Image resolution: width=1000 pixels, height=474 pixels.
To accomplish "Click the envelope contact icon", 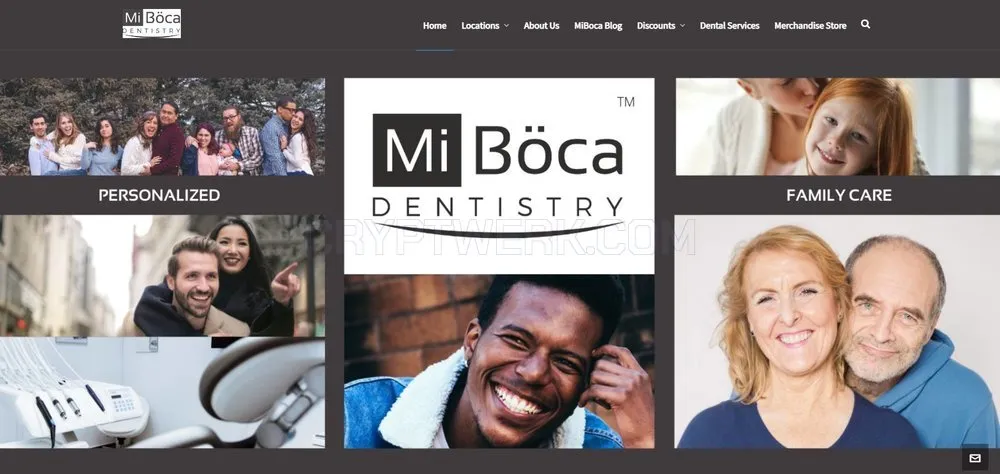I will [975, 458].
